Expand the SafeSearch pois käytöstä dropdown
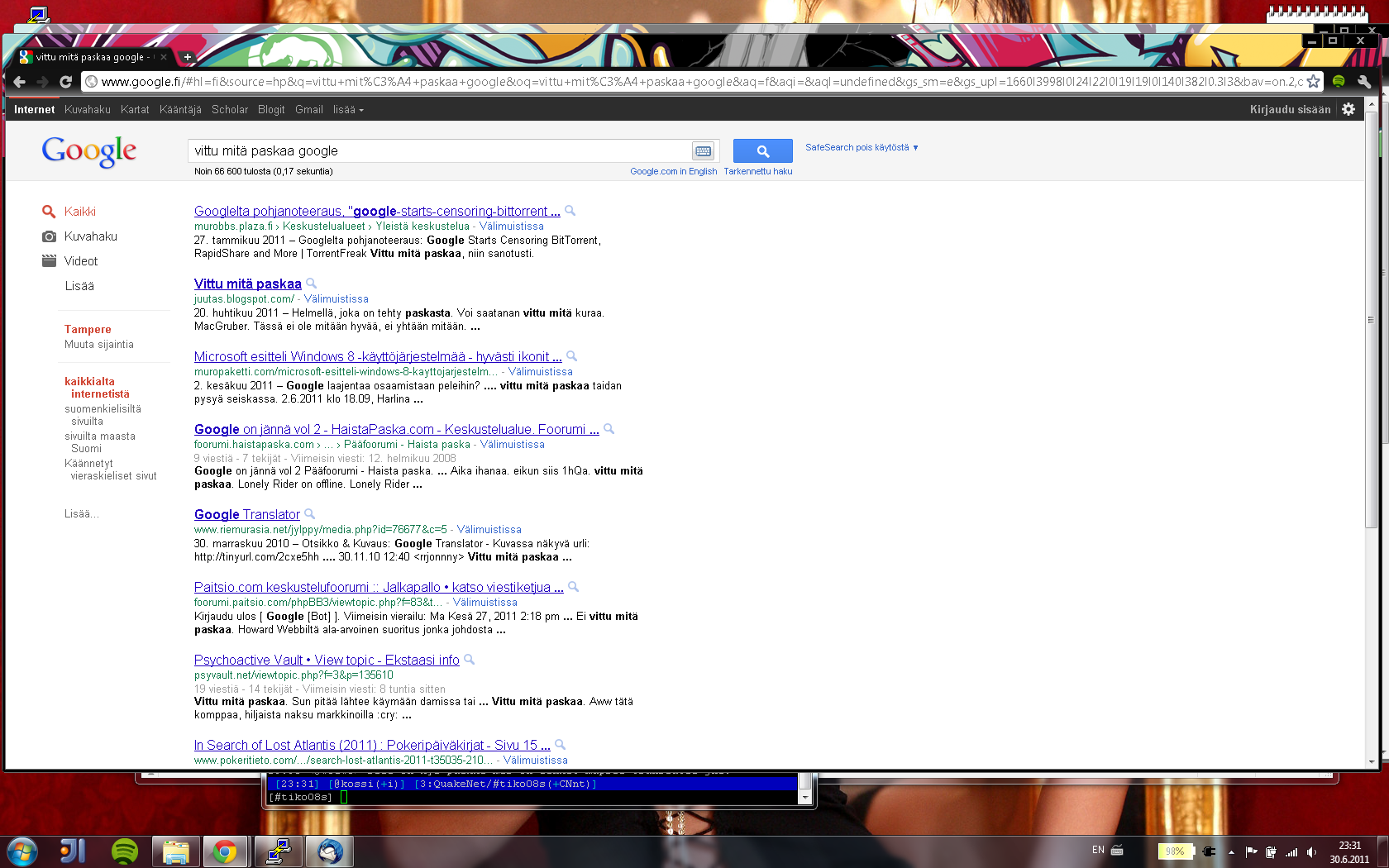 [862, 147]
